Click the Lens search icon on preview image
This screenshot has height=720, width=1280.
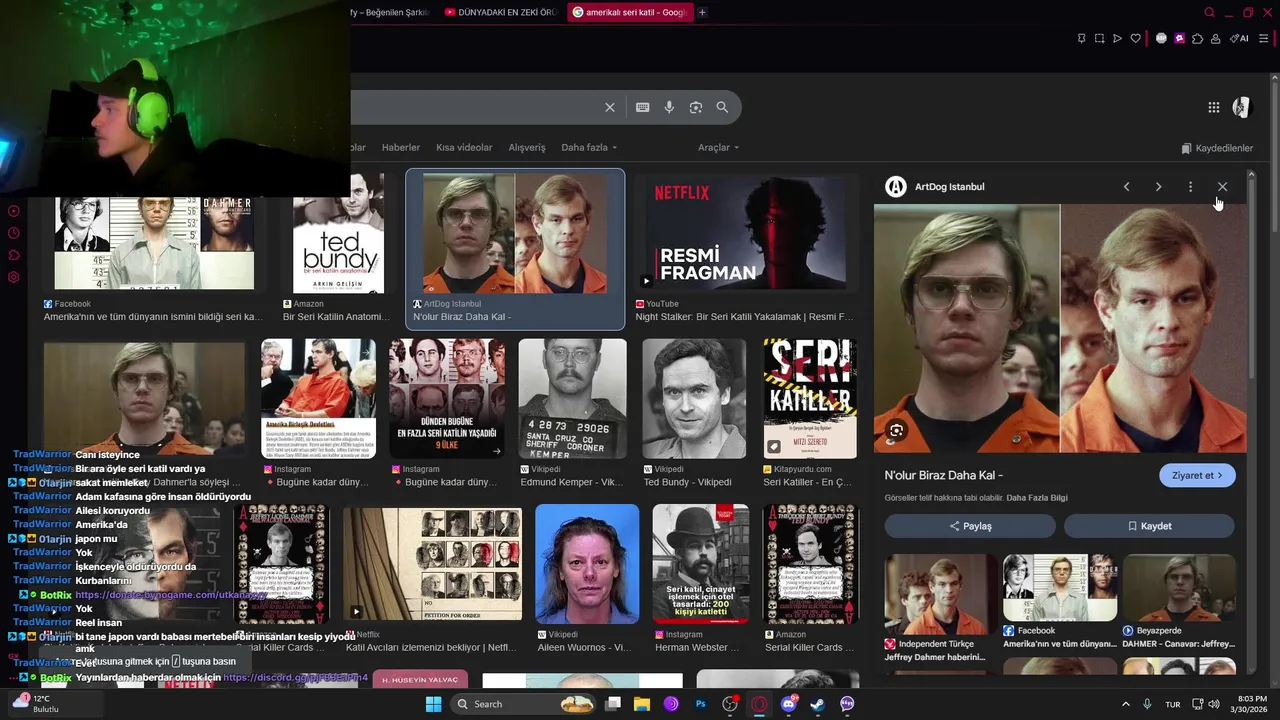tap(896, 431)
